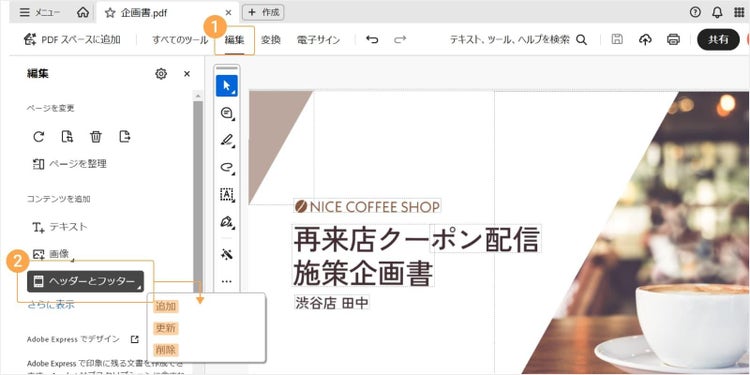Select the highlighter pen tool
The width and height of the screenshot is (750, 375).
coord(227,140)
